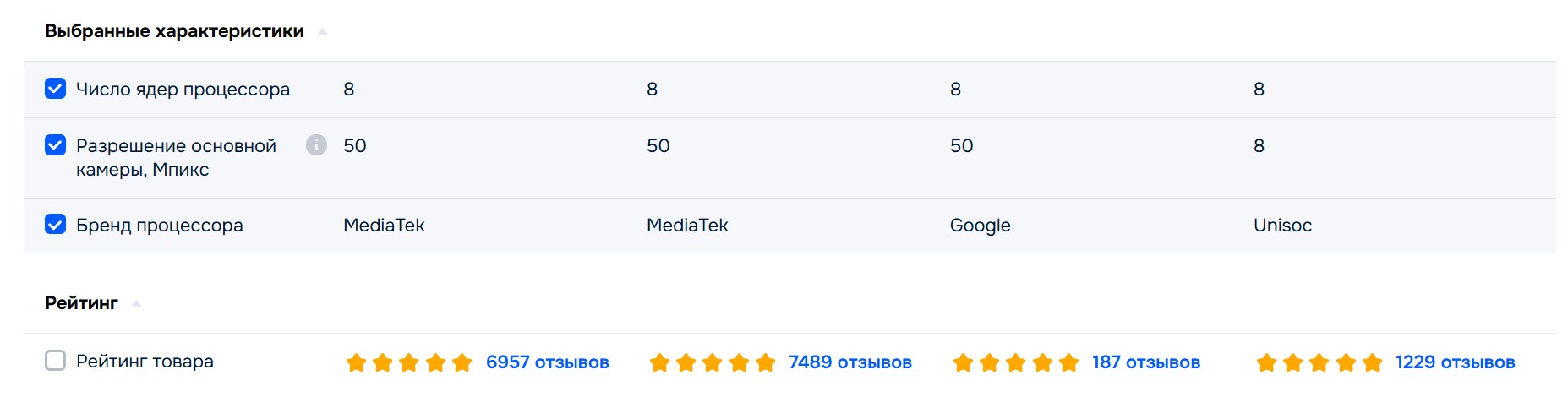Click star rating next to 7489 отзывов
This screenshot has width=1568, height=397.
coord(713,362)
